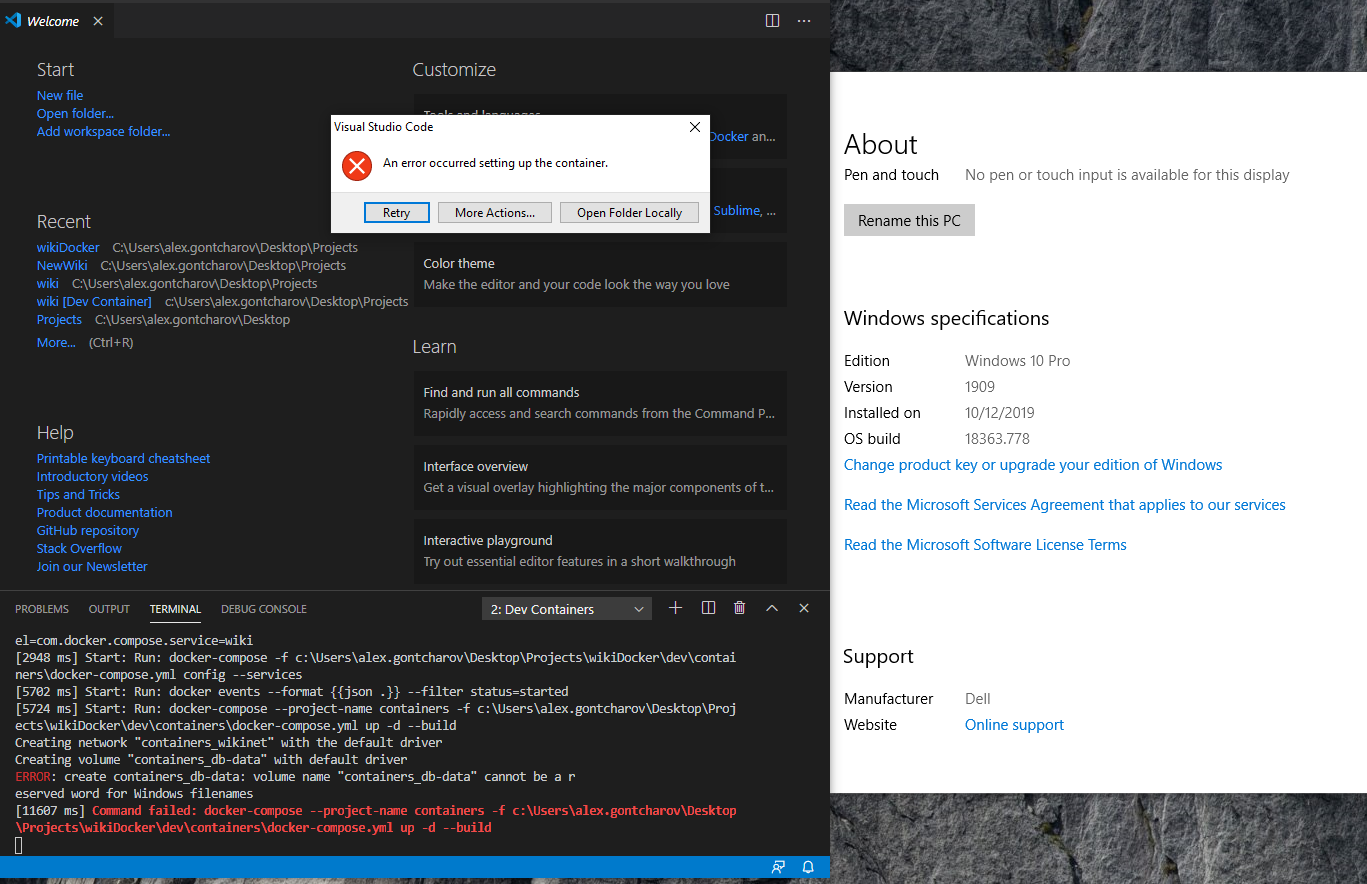
Task: Click Open Folder Locally button
Action: (x=629, y=213)
